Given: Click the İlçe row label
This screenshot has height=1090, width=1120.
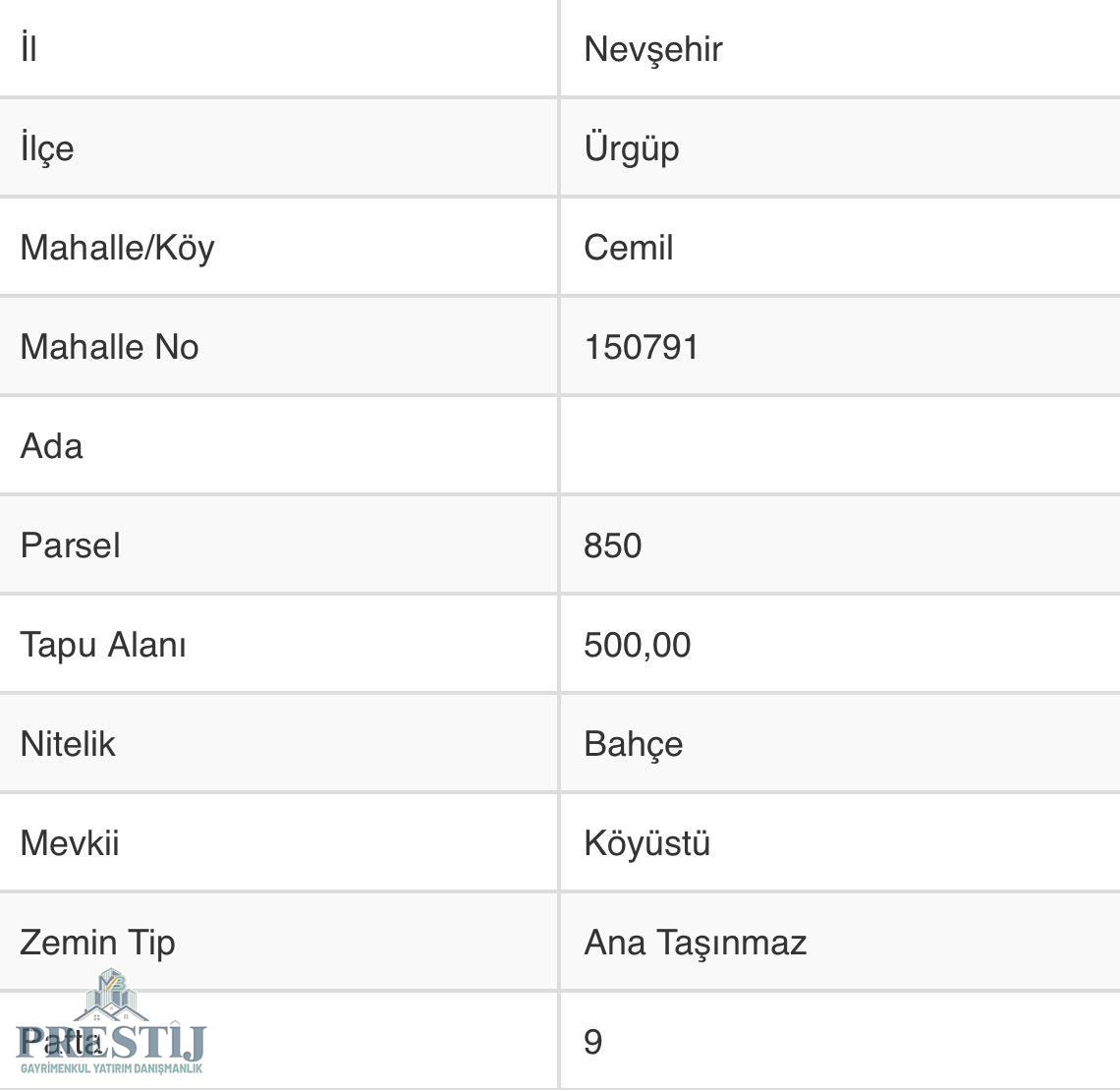Looking at the screenshot, I should coord(46,148).
